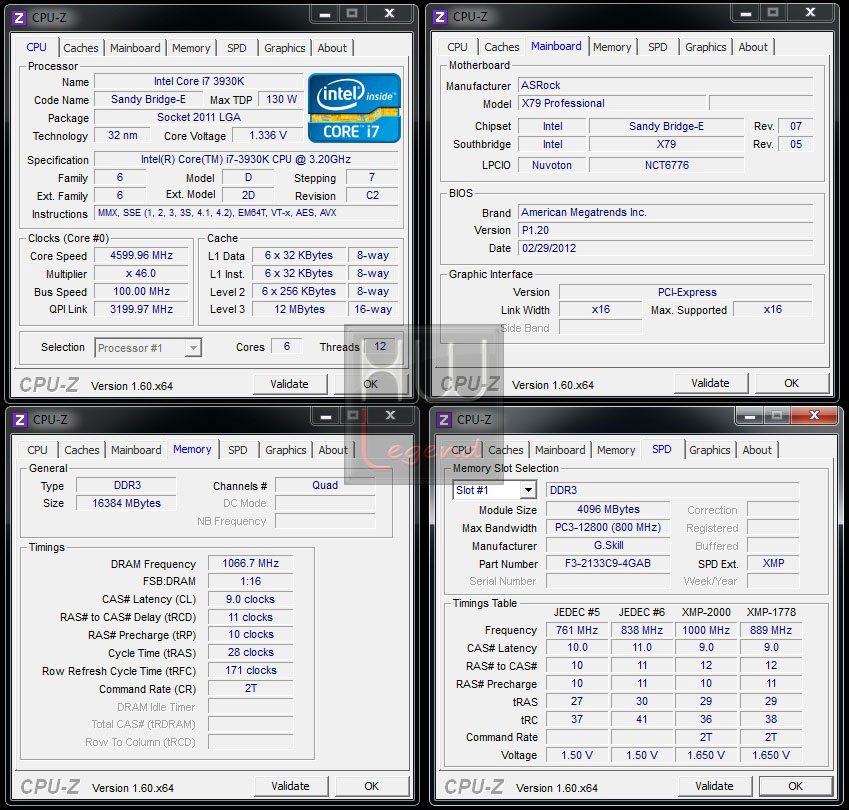This screenshot has width=849, height=810.
Task: Click the Core Speed value 4599.96 MHz
Action: coord(141,255)
